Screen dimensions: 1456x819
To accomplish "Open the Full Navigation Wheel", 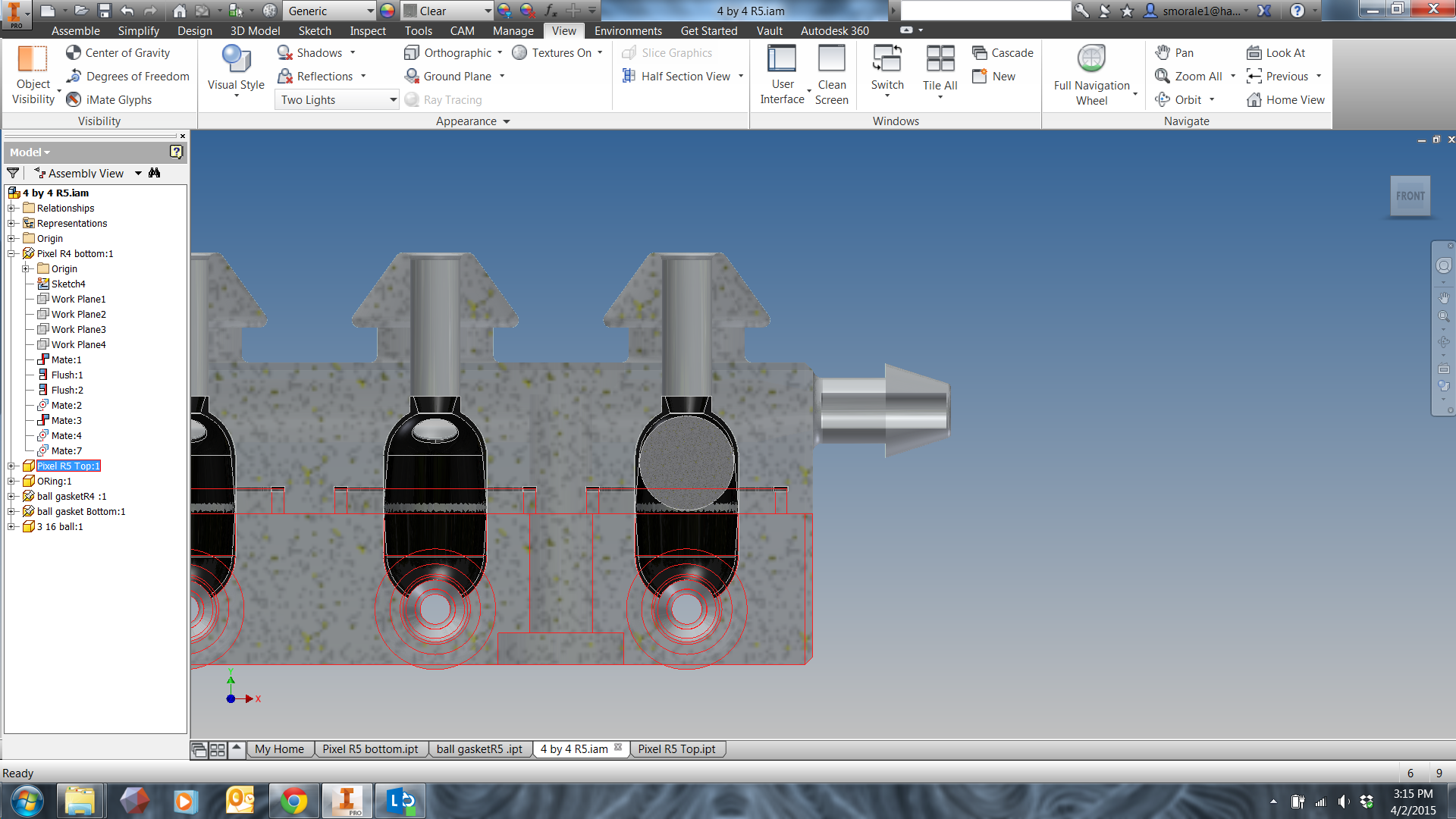I will [x=1091, y=59].
